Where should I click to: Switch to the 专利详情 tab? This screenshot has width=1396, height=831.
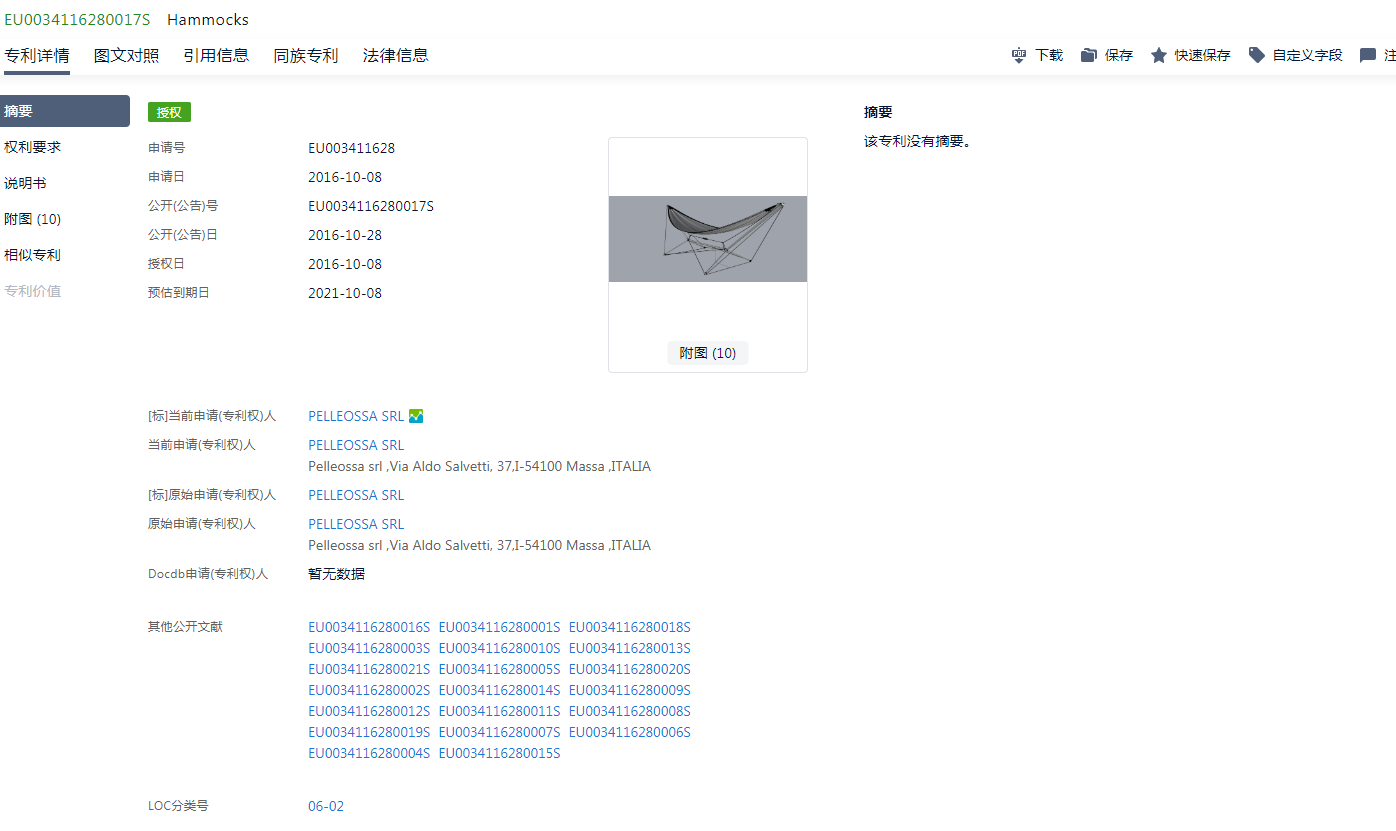pos(37,55)
